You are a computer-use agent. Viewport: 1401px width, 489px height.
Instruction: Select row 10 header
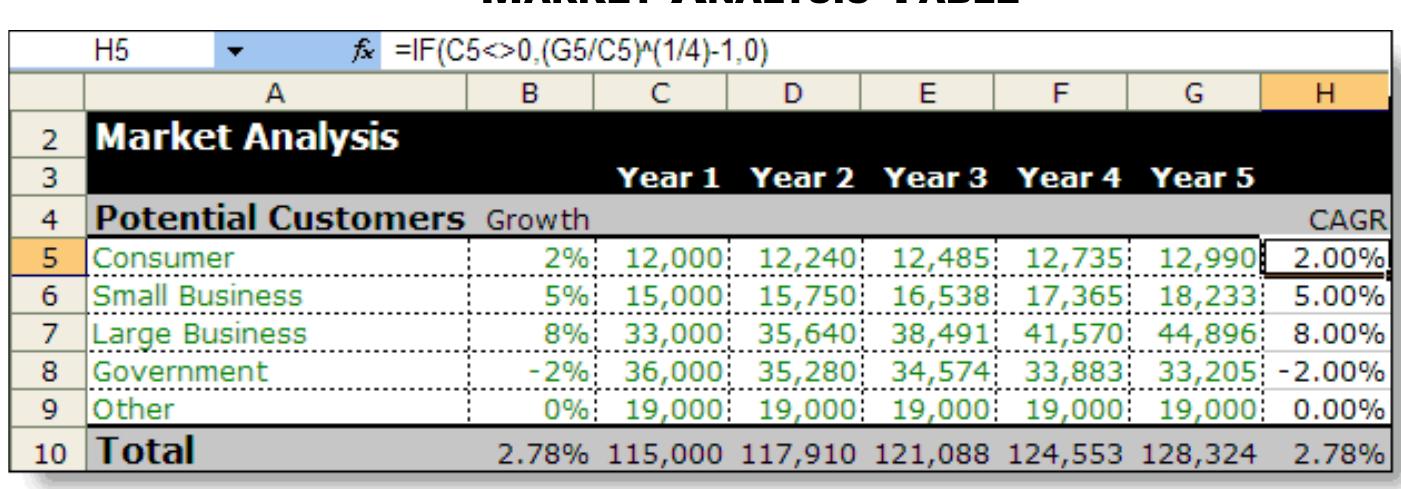pyautogui.click(x=42, y=453)
